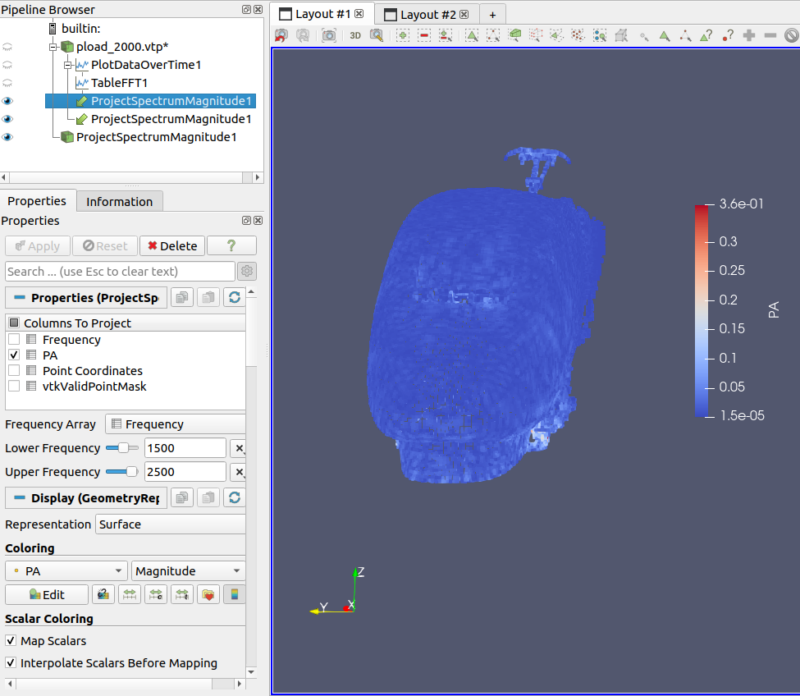
Task: Disable Map Scalars
Action: 10,641
